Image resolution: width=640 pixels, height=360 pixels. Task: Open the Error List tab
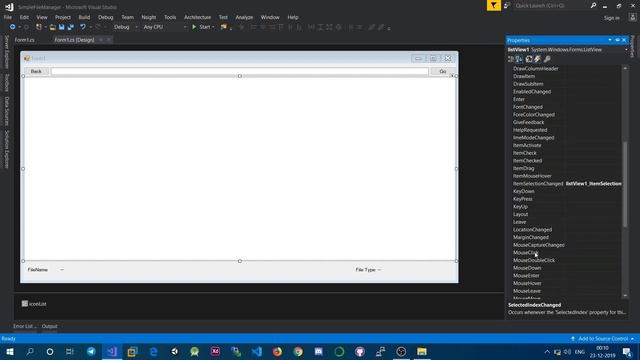tap(24, 326)
